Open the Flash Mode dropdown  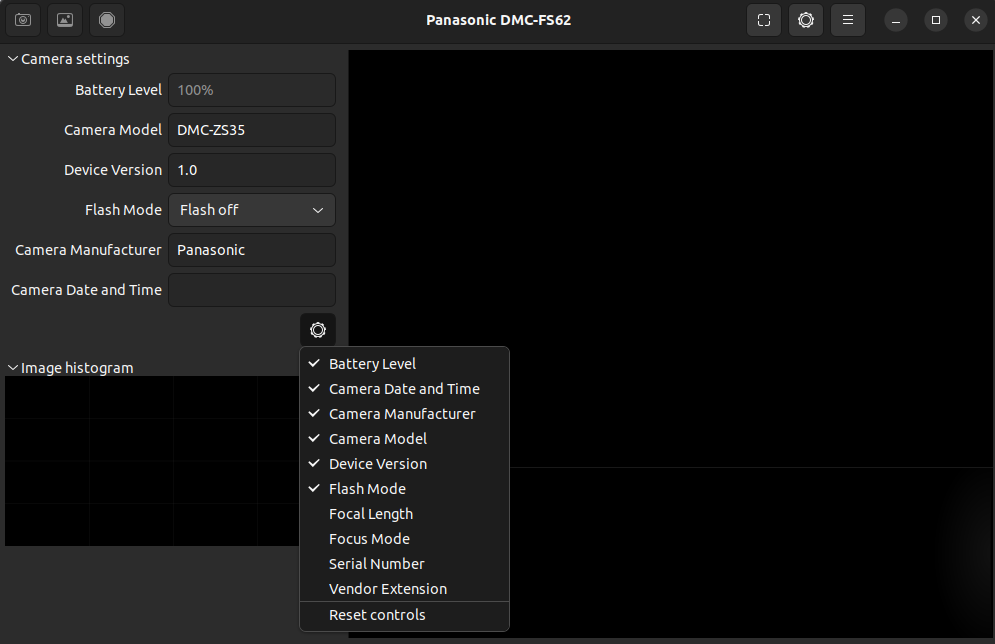[x=252, y=210]
